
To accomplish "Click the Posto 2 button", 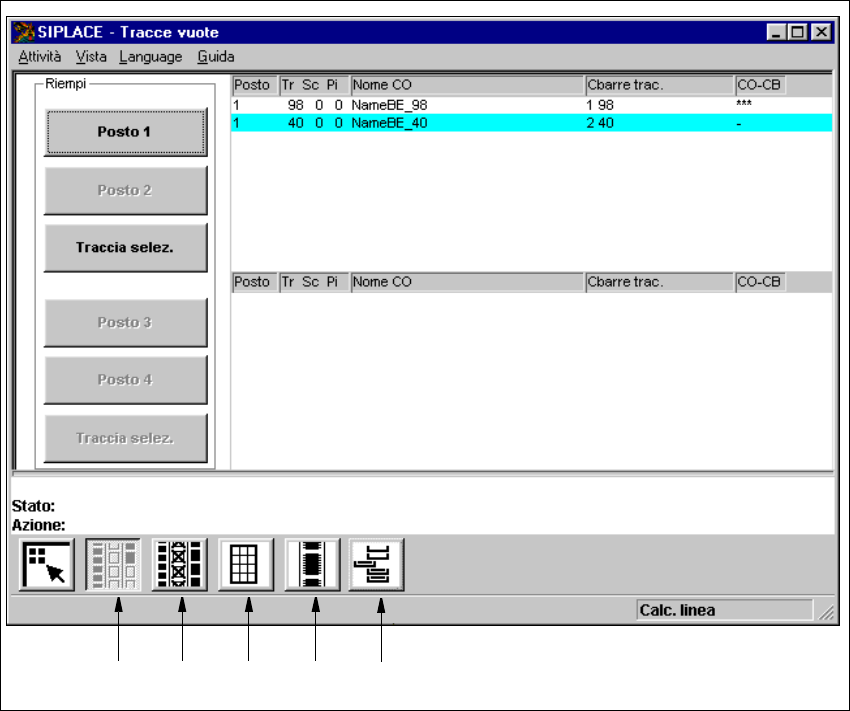I will pos(125,190).
